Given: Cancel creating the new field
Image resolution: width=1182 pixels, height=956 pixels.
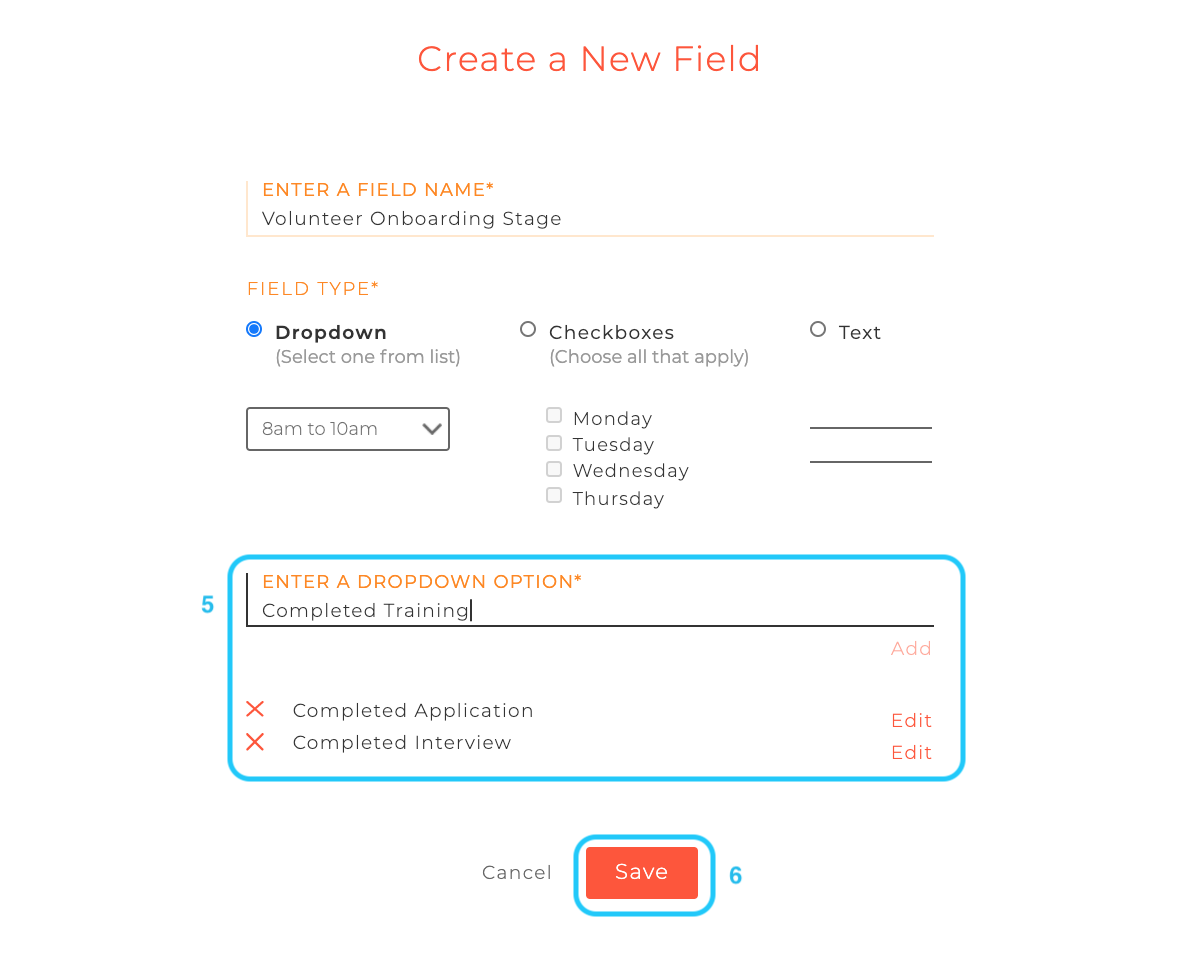Looking at the screenshot, I should pos(517,872).
